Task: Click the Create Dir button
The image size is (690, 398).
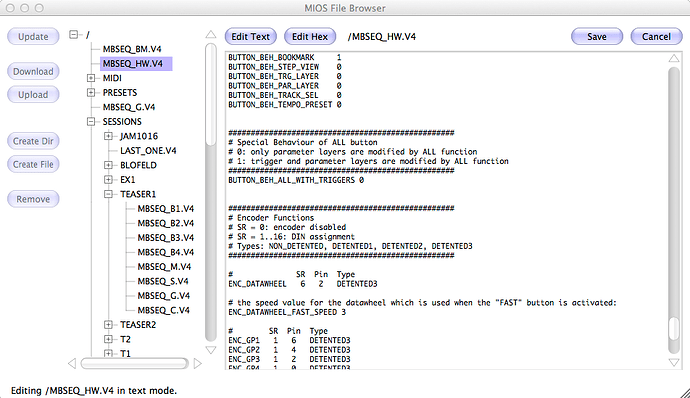Action: tap(33, 141)
